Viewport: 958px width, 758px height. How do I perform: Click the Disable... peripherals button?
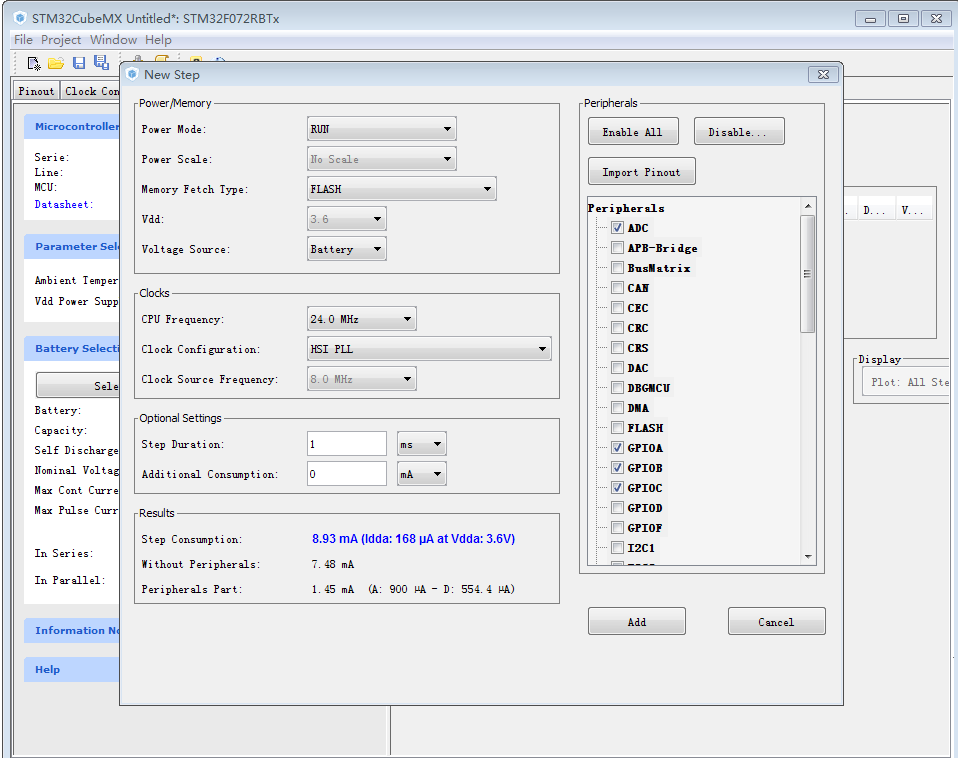pyautogui.click(x=739, y=131)
